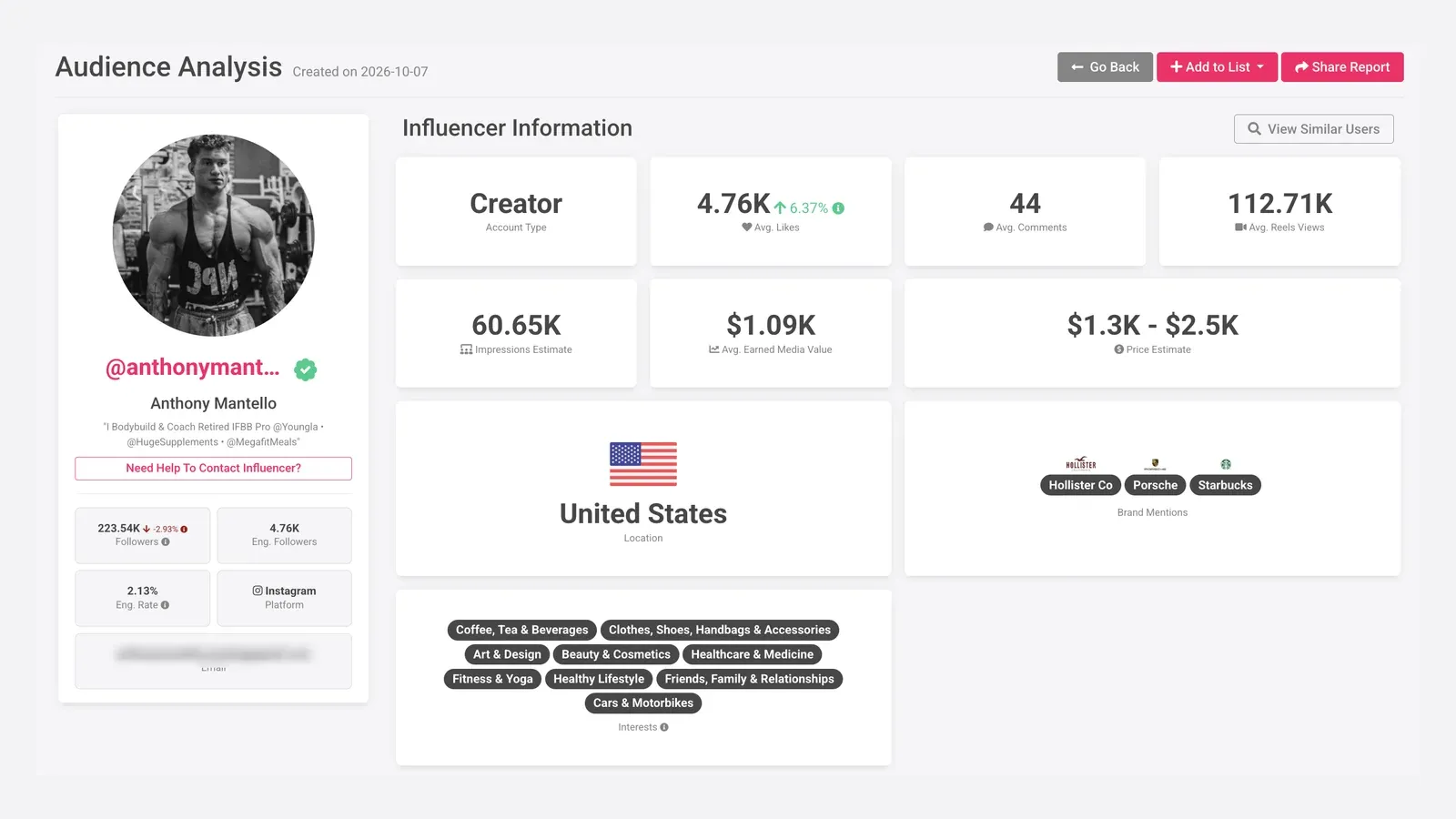Click the 112.71K Avg. Reels Views value
Image resolution: width=1456 pixels, height=819 pixels.
[x=1279, y=203]
